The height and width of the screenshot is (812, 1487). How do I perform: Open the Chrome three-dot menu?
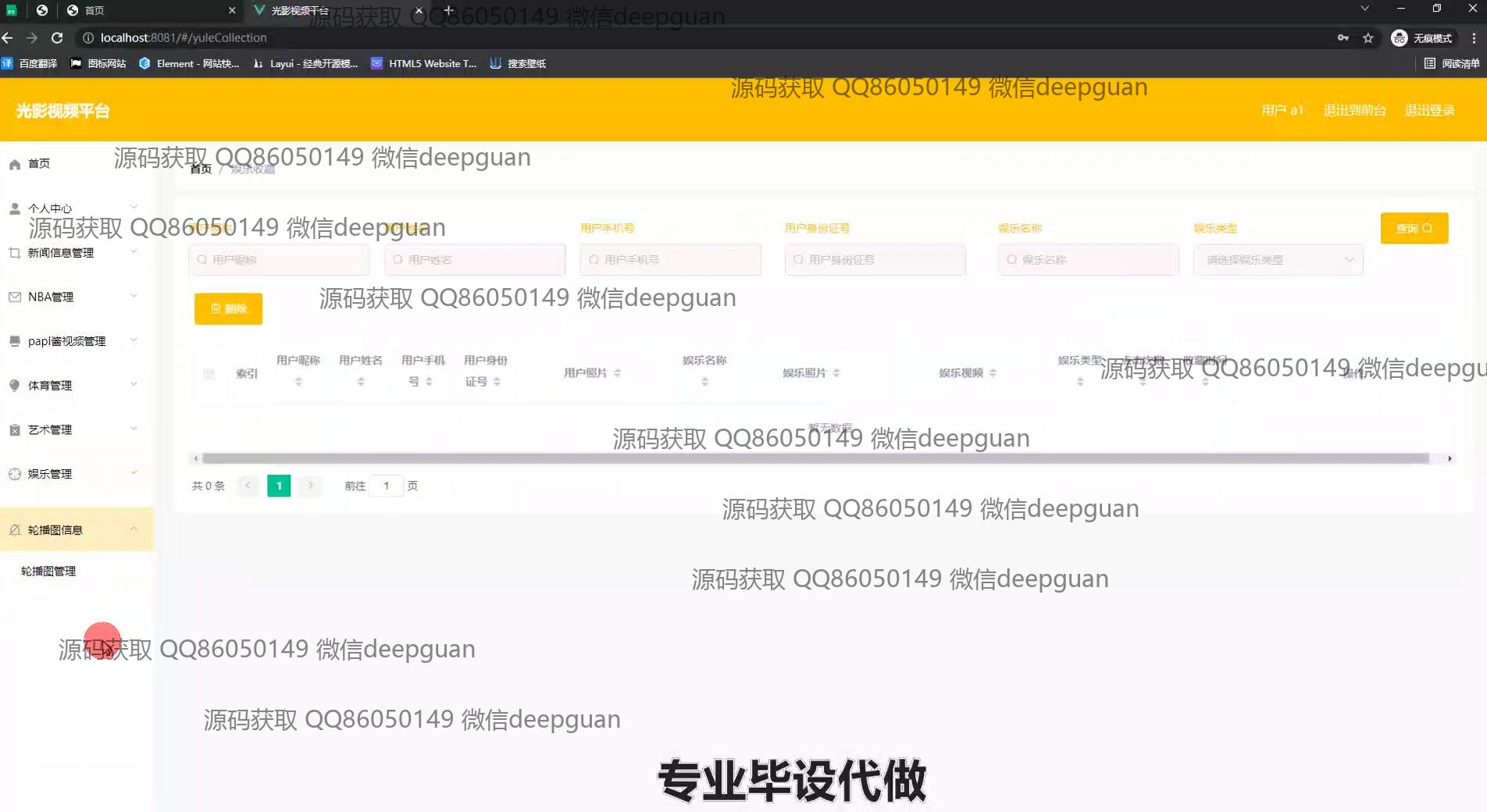pyautogui.click(x=1474, y=37)
